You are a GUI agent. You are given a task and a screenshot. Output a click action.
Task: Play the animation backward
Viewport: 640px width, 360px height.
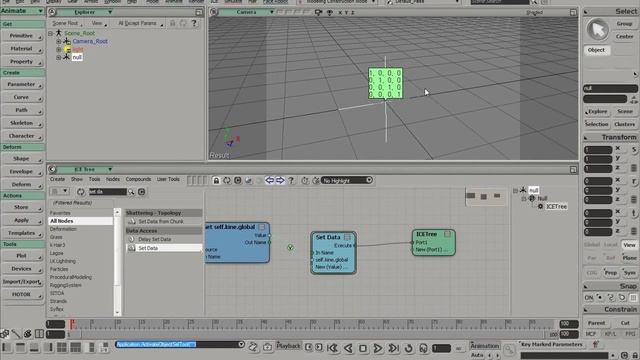(348, 348)
